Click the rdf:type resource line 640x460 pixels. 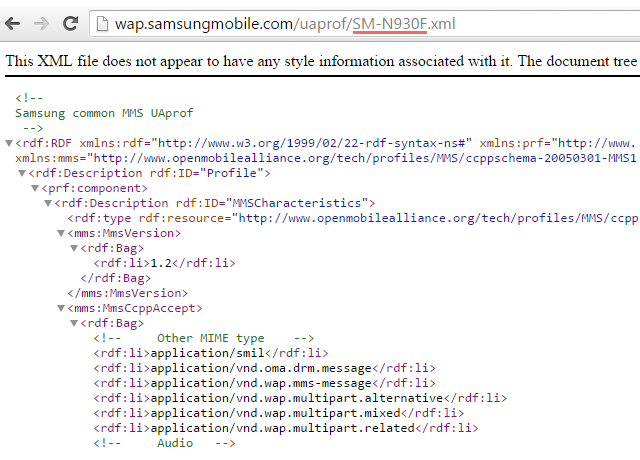click(x=350, y=218)
